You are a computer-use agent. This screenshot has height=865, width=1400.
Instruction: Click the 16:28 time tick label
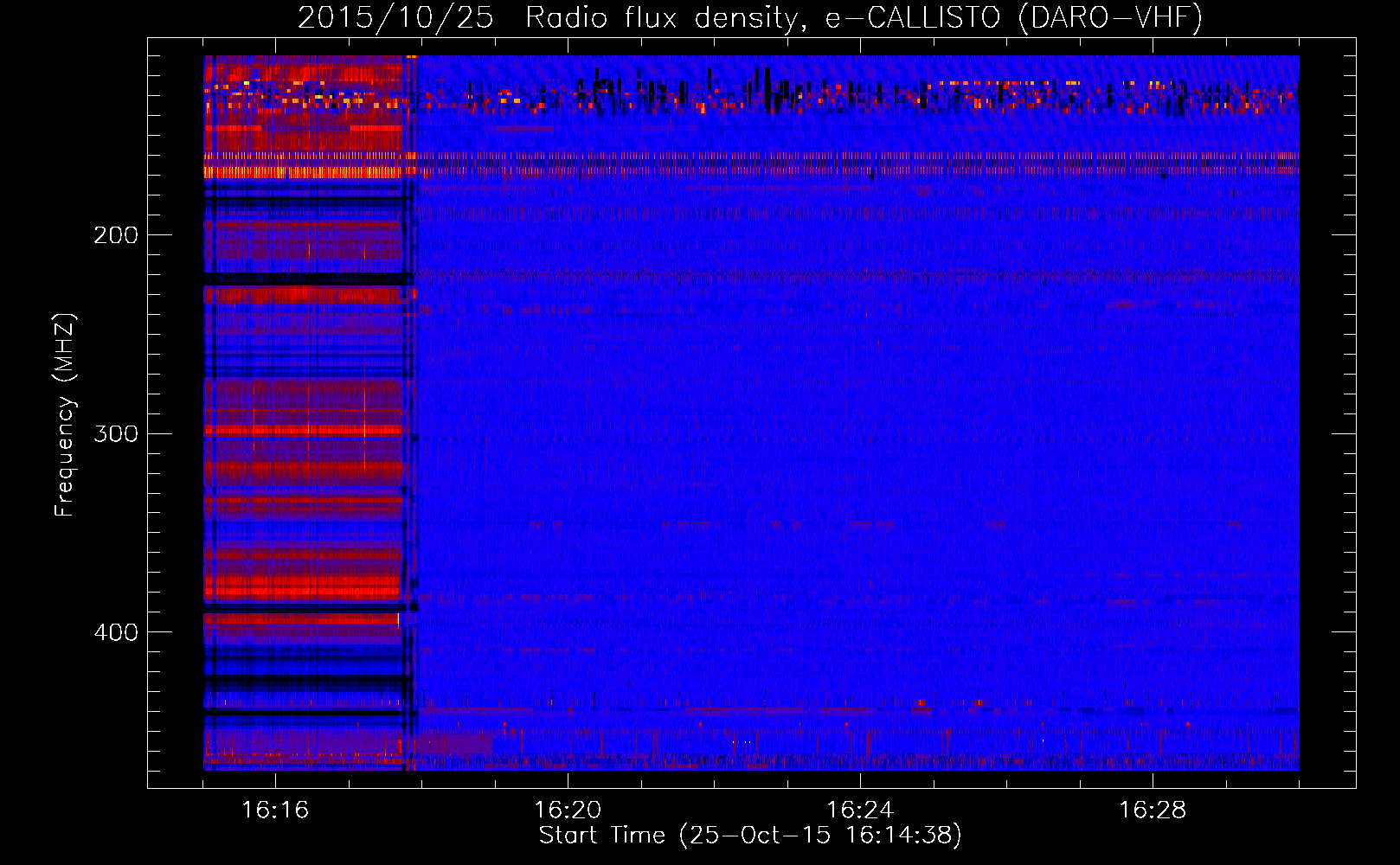click(x=1153, y=811)
